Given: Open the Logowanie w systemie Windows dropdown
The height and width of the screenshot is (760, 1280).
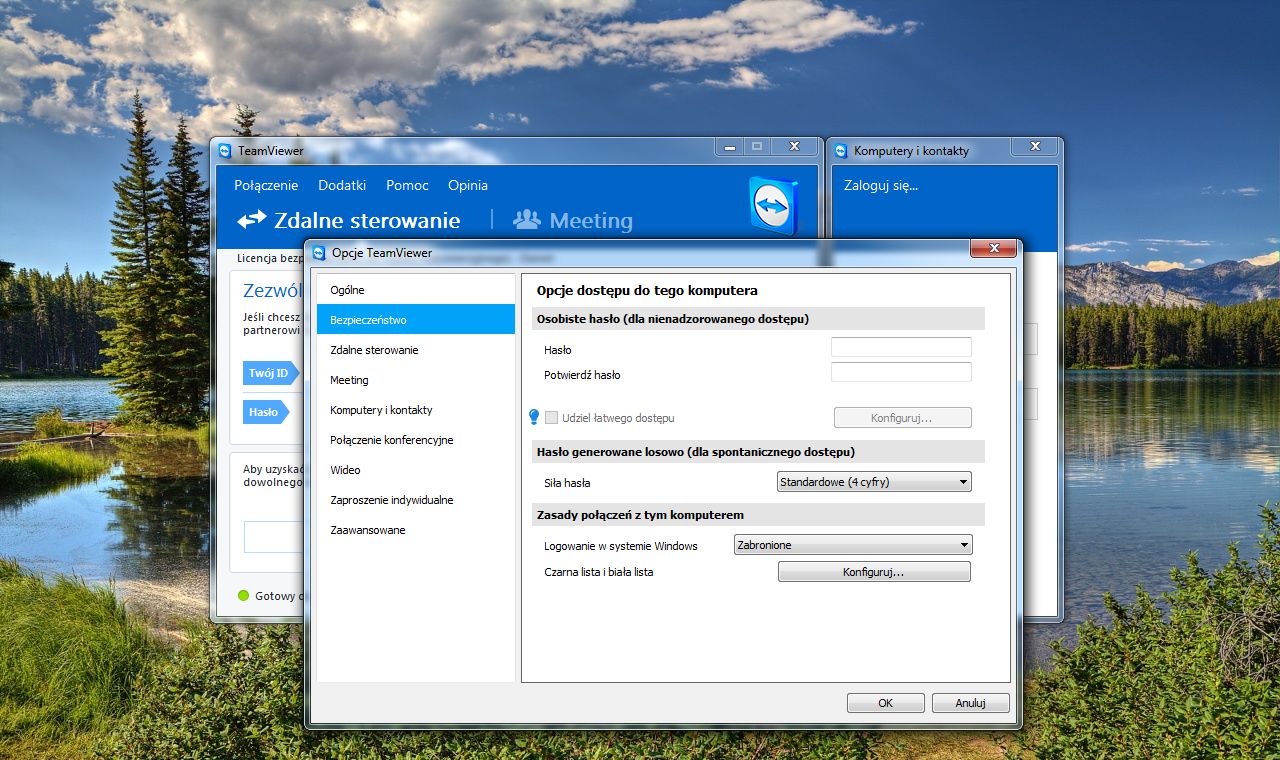Looking at the screenshot, I should point(853,545).
